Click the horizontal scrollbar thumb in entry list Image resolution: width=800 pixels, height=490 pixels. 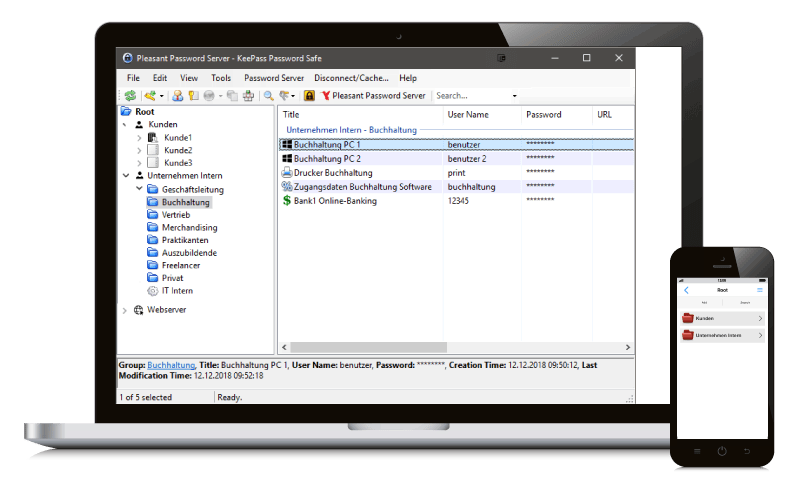[368, 347]
